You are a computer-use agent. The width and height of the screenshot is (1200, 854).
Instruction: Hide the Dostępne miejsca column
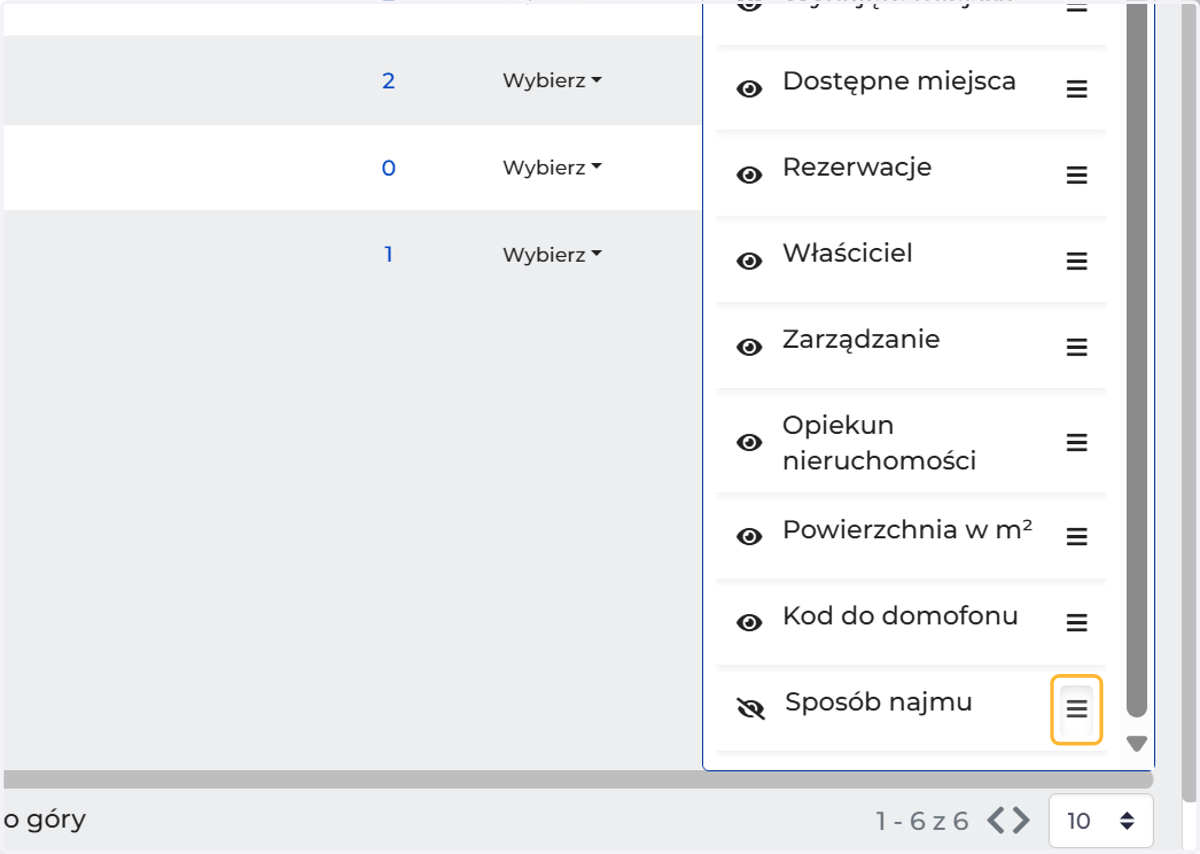[749, 89]
